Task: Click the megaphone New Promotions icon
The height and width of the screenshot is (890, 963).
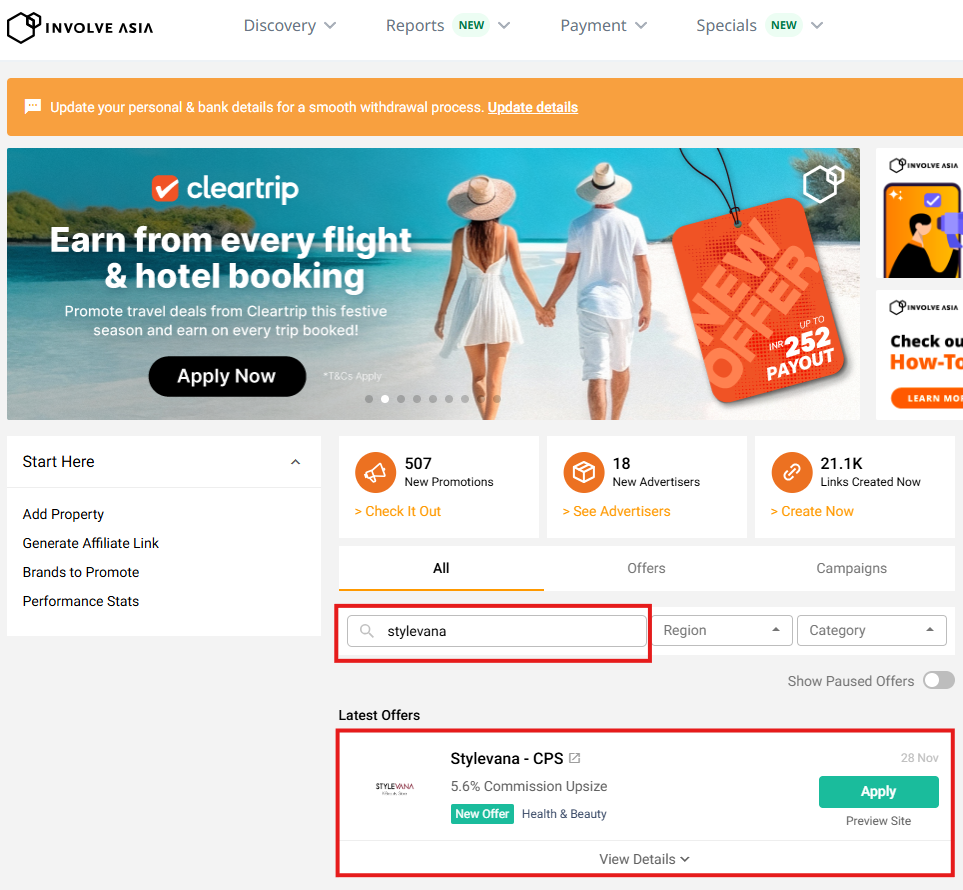Action: coord(375,472)
